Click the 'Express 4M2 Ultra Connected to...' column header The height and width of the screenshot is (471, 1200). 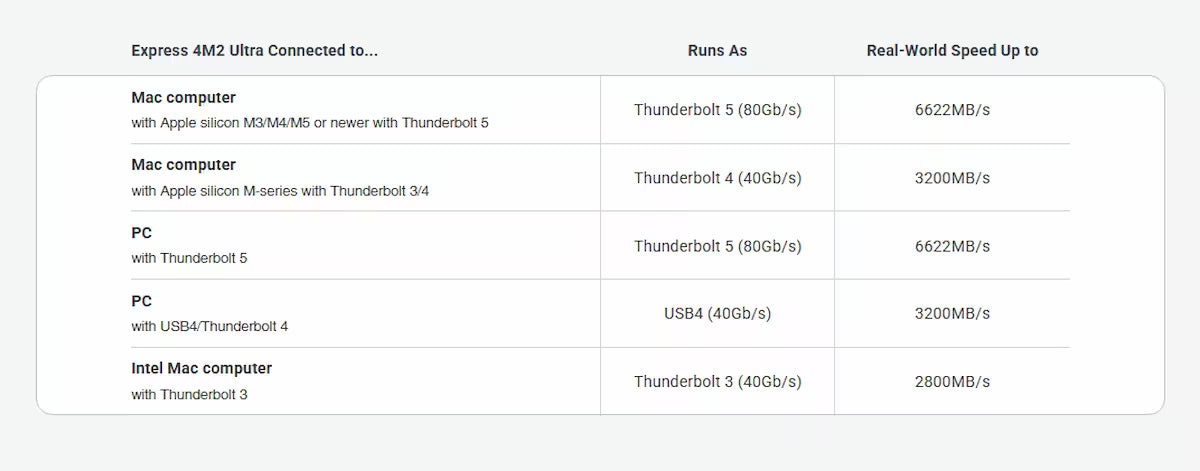[x=254, y=50]
